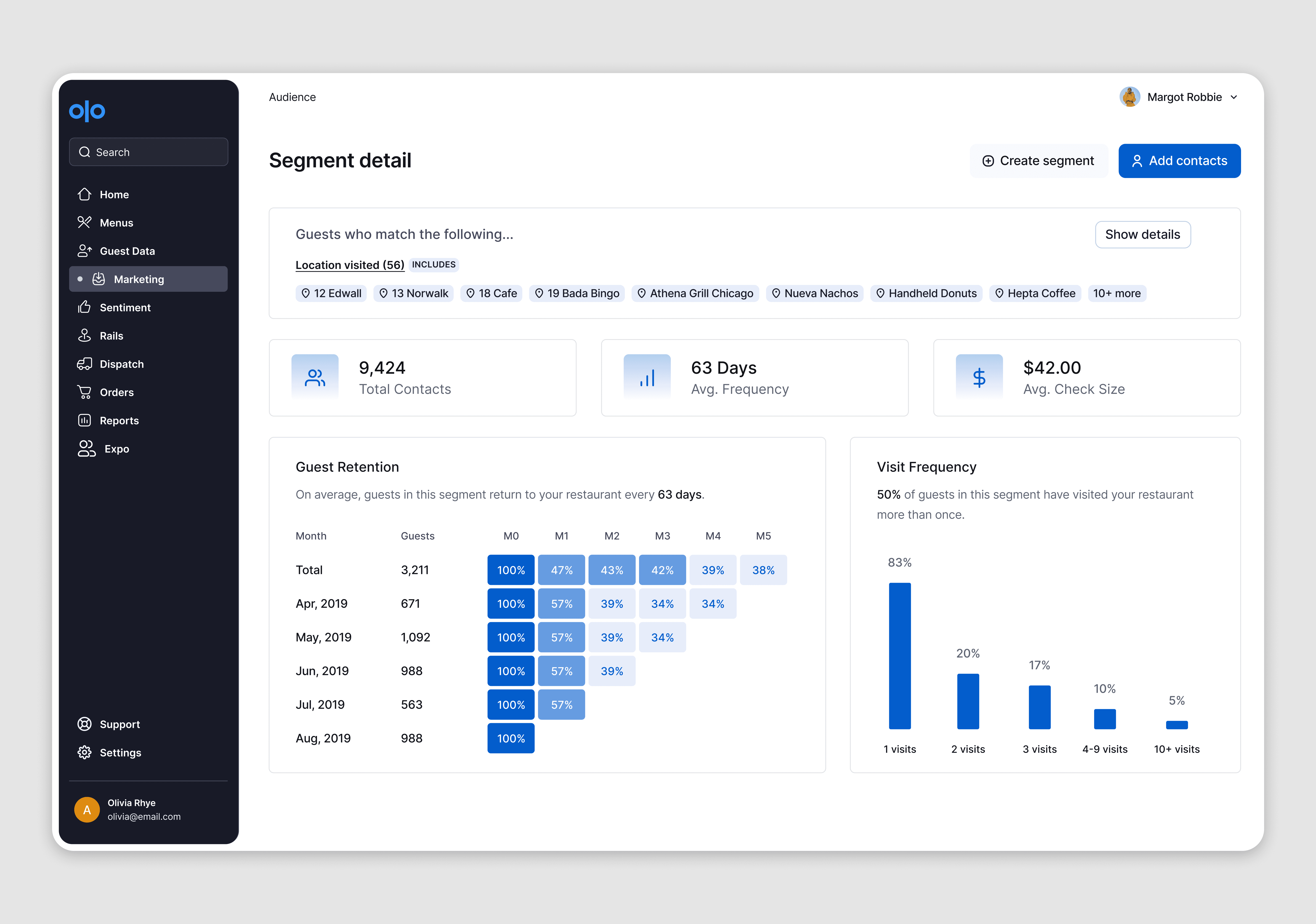Open the Guest Data menu item
The height and width of the screenshot is (924, 1316).
coord(127,251)
